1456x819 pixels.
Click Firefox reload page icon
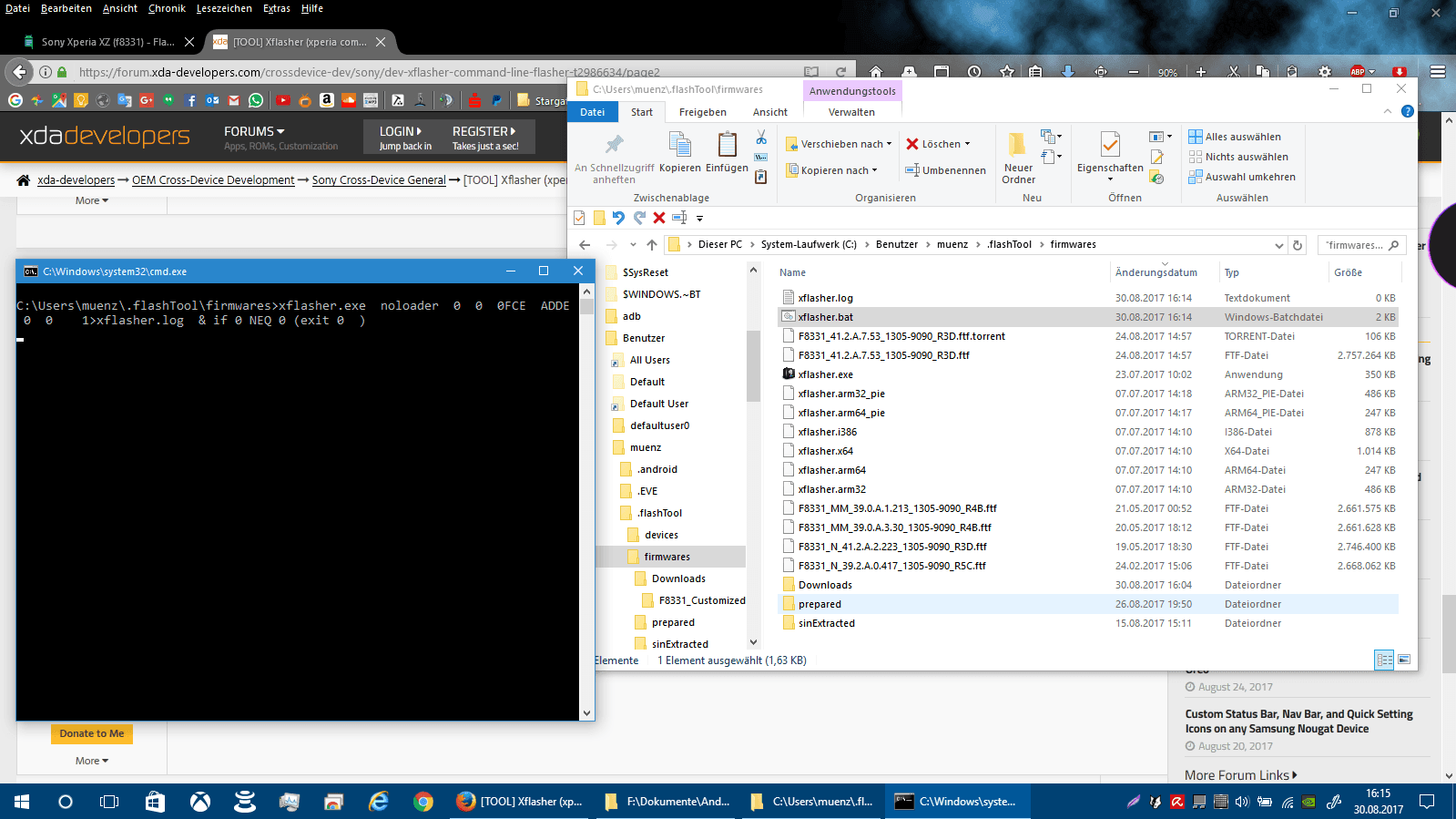click(x=840, y=72)
